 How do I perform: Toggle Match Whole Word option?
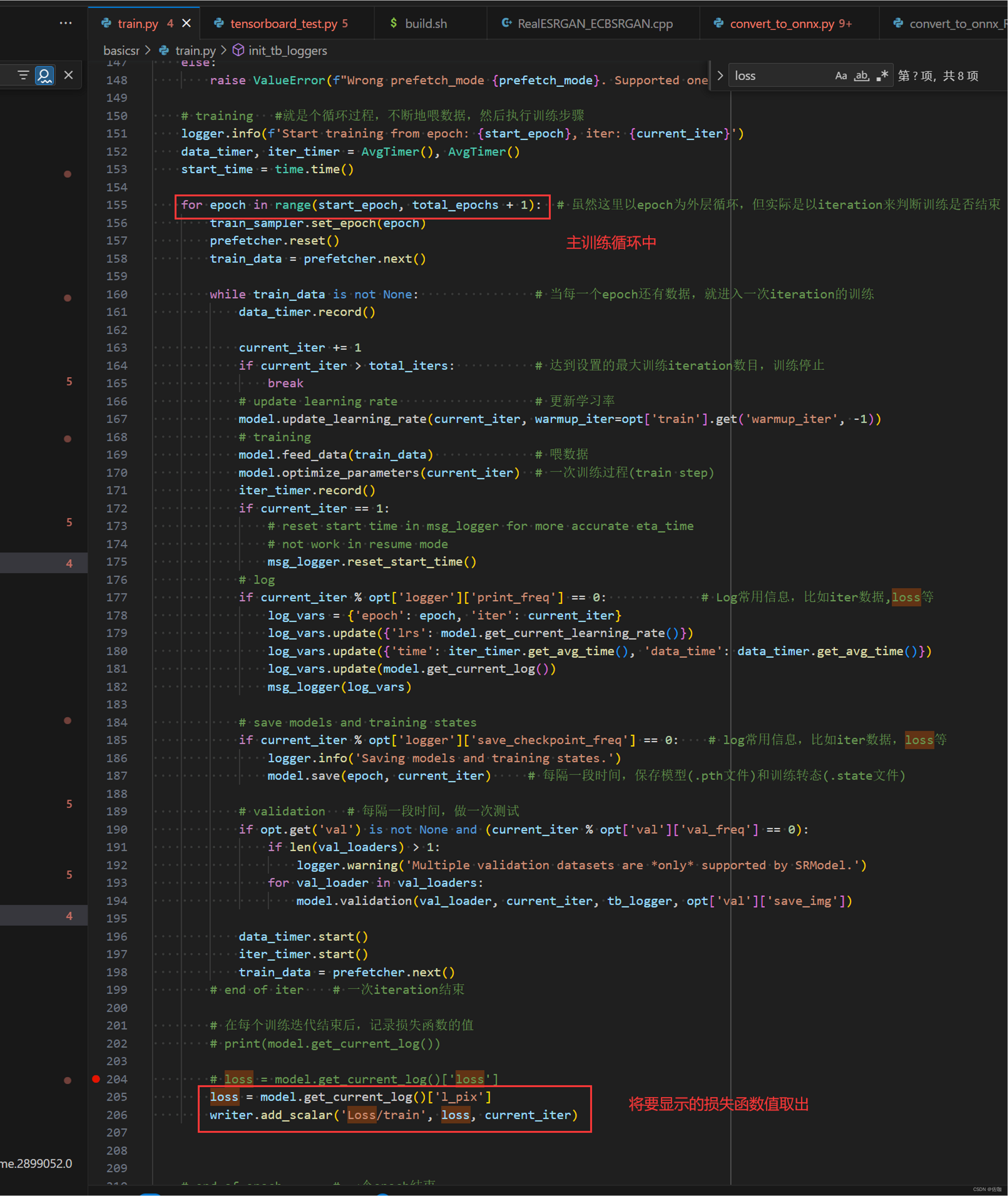[861, 76]
